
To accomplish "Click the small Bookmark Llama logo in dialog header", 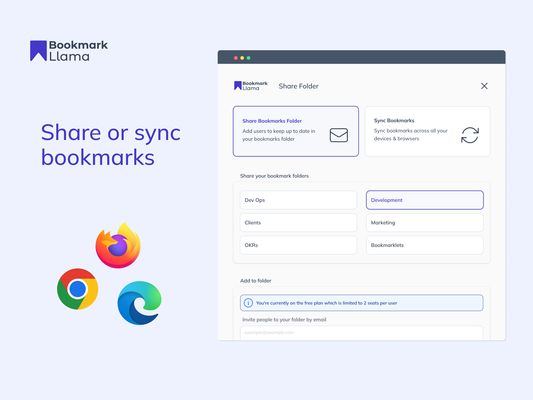I will tap(251, 86).
